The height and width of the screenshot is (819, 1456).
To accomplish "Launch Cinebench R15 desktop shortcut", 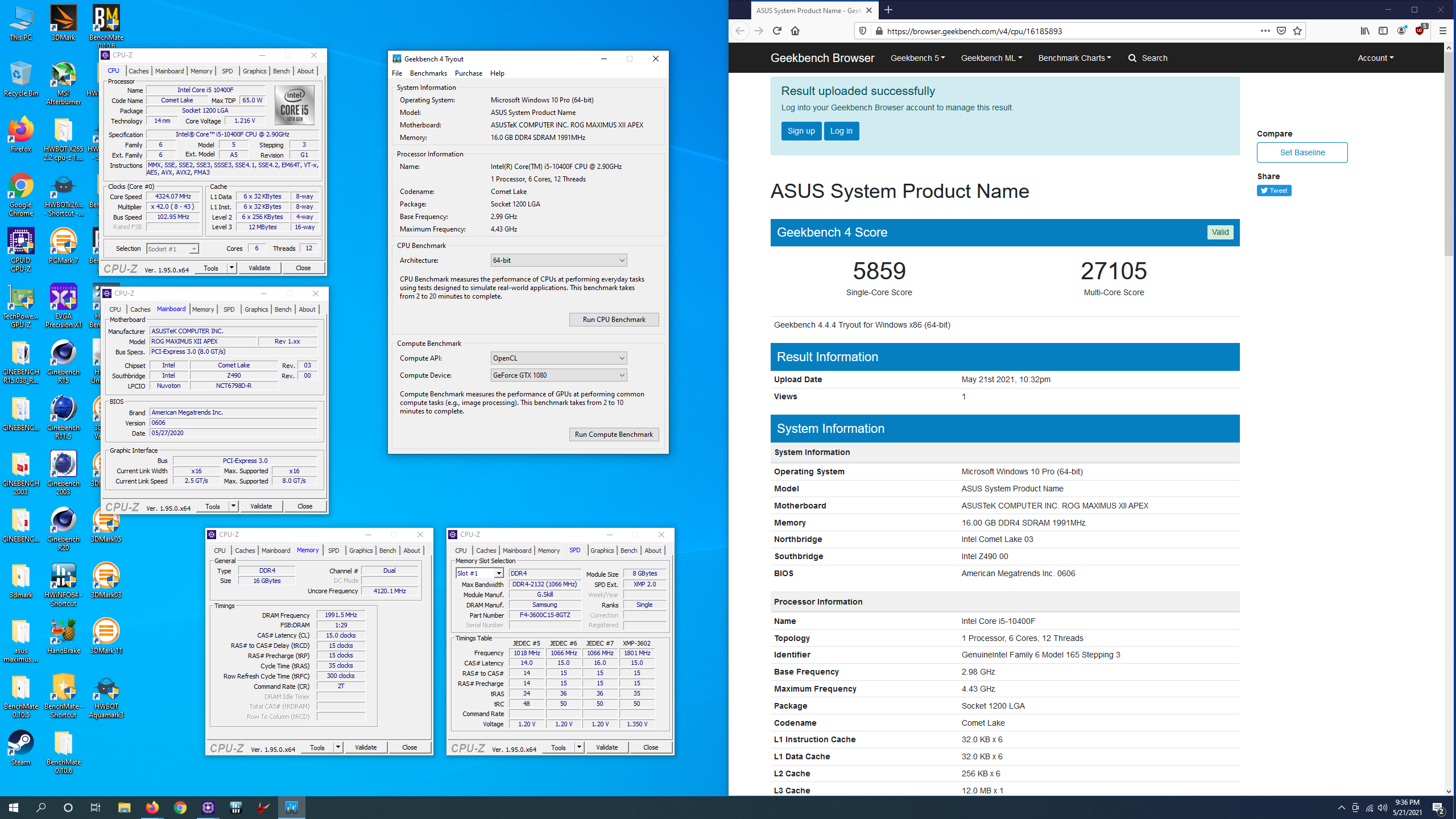I will click(63, 362).
